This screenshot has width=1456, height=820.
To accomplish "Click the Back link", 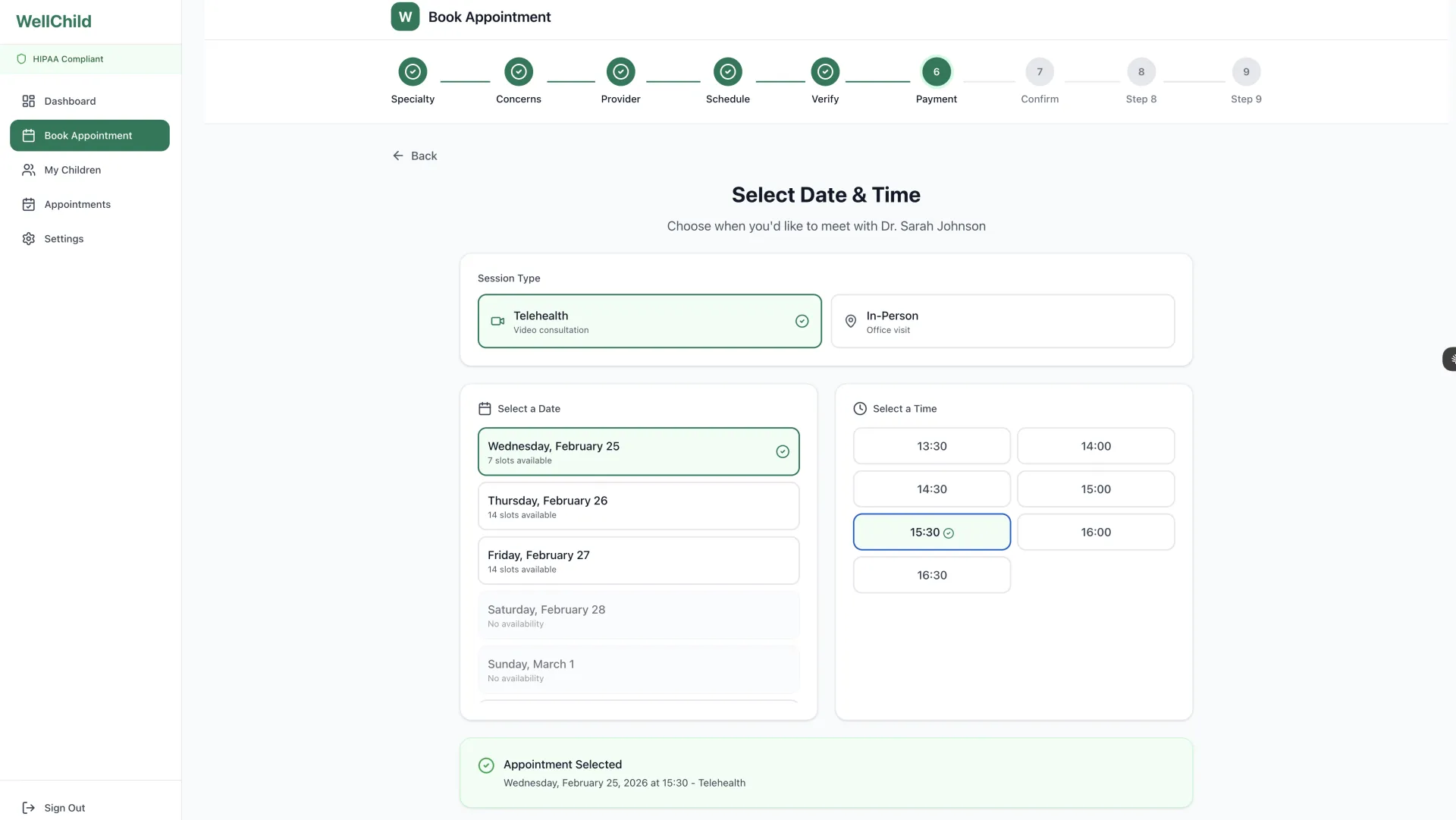I will coord(415,156).
